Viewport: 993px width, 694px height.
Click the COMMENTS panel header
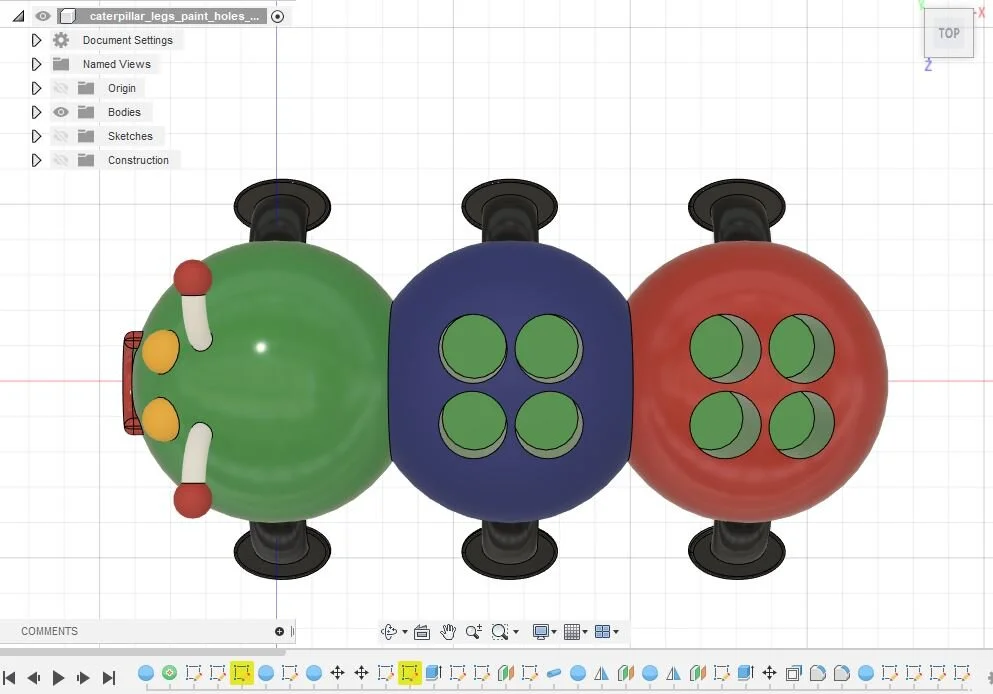click(49, 631)
